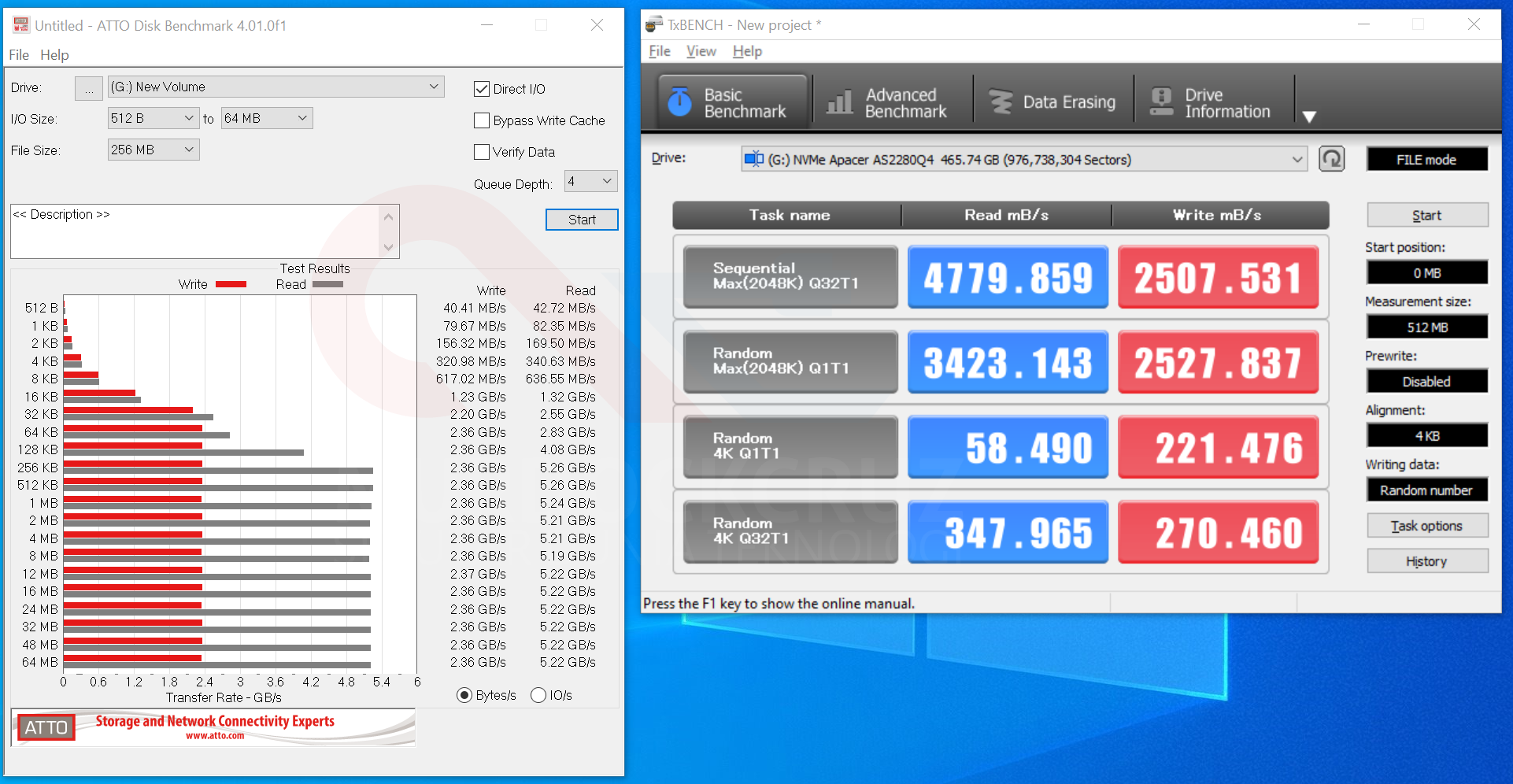Open the ATTO File menu
This screenshot has width=1513, height=784.
coord(19,54)
